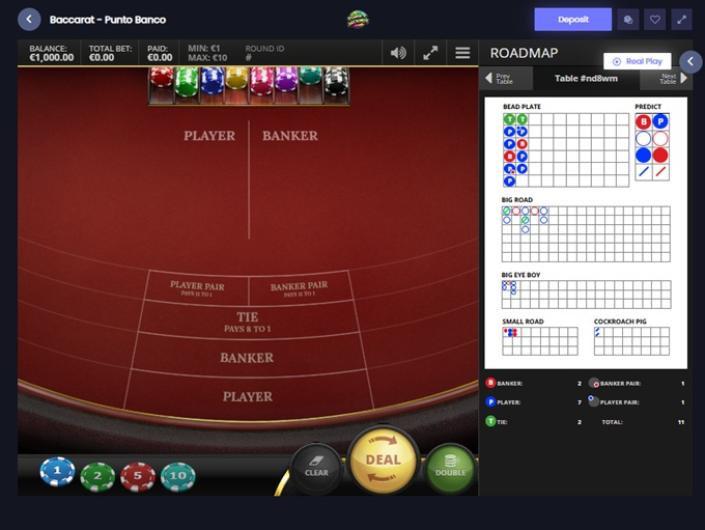
Task: Click the Deposit button
Action: point(573,19)
